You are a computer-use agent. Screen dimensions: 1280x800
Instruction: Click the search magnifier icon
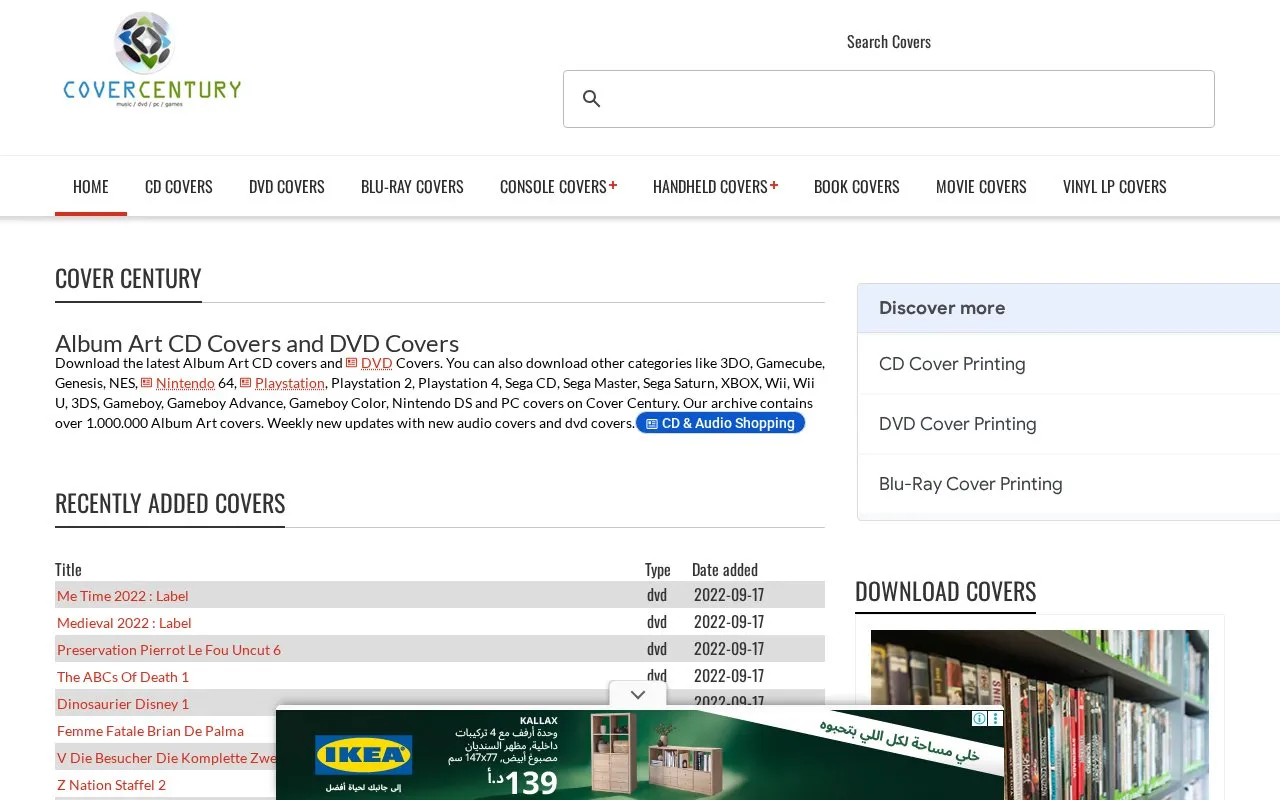tap(592, 99)
